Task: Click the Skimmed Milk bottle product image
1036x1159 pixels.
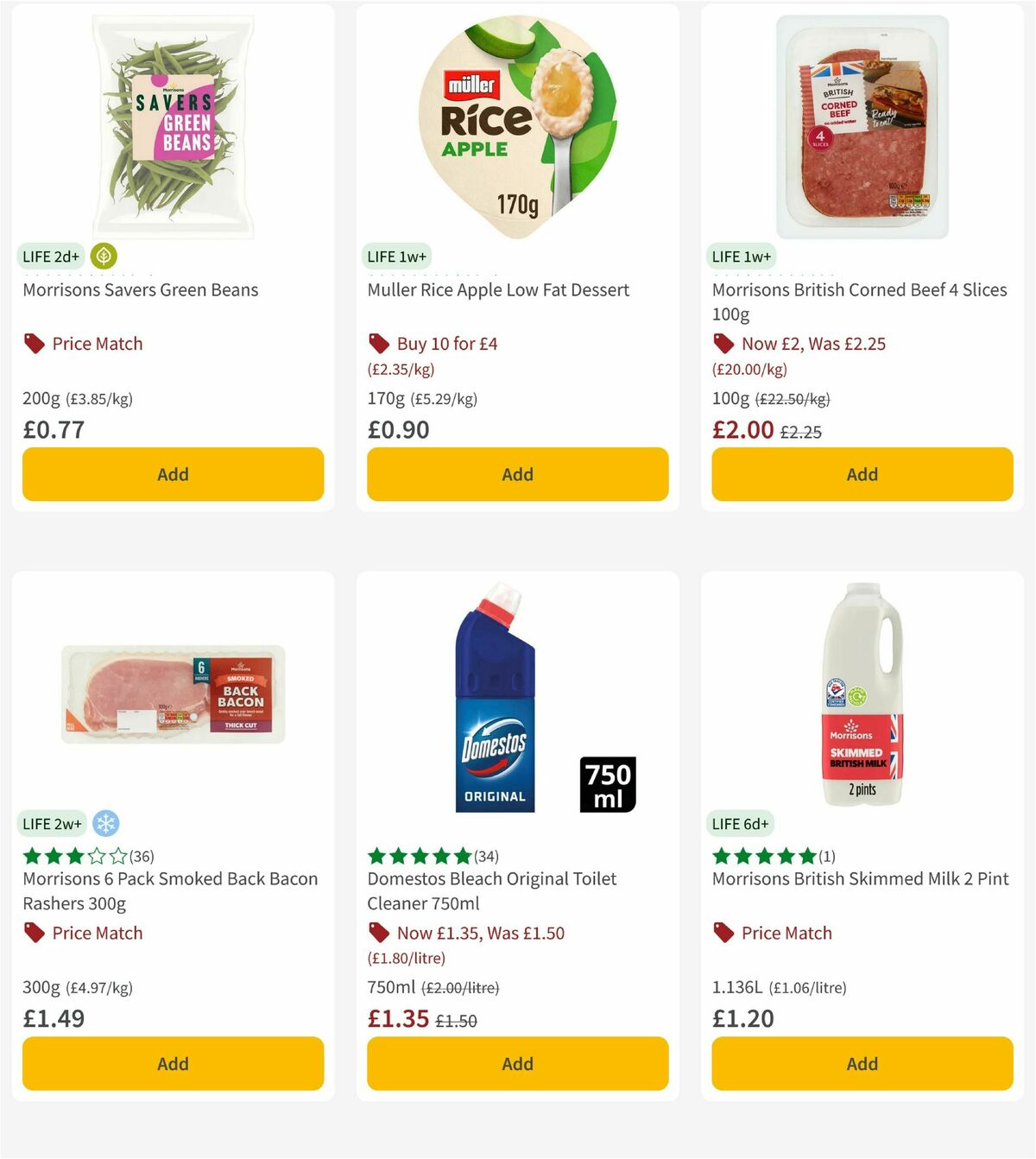Action: (x=862, y=691)
